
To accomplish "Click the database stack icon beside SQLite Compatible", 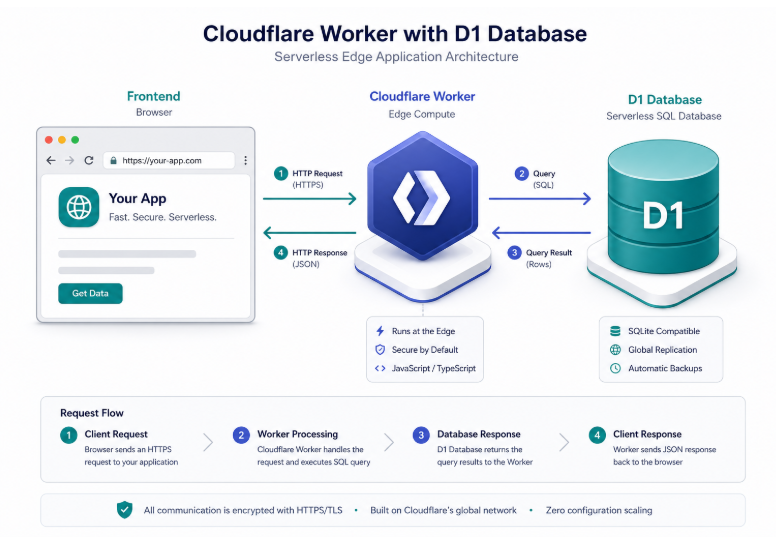I will tap(615, 331).
